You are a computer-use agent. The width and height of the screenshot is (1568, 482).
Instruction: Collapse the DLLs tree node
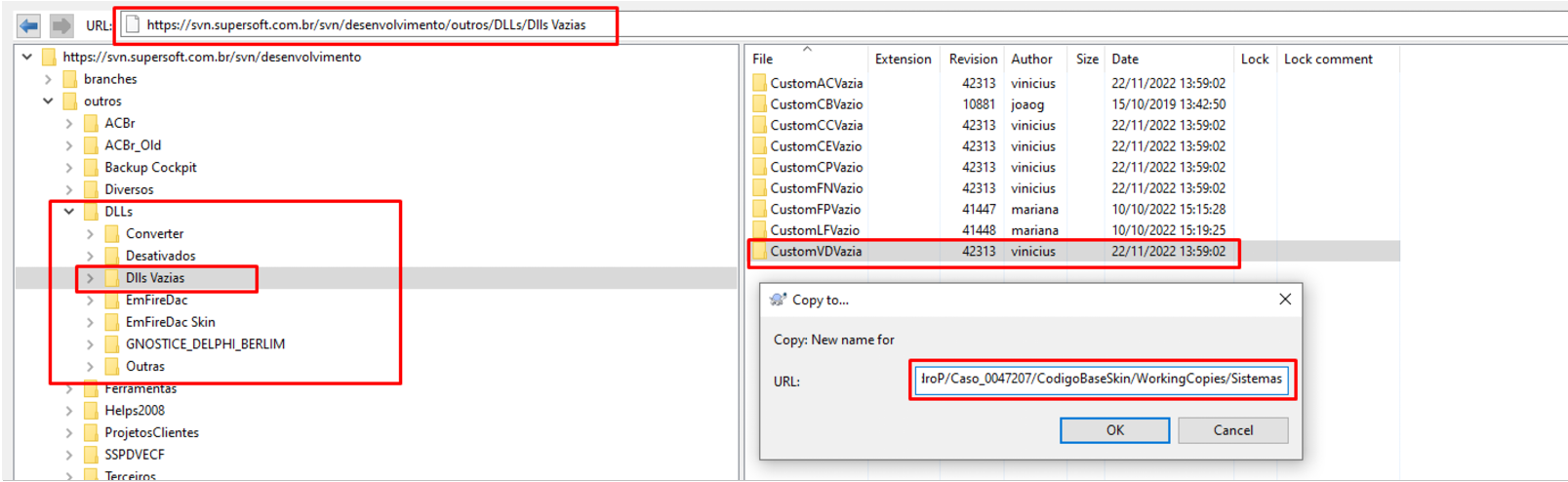[x=69, y=212]
